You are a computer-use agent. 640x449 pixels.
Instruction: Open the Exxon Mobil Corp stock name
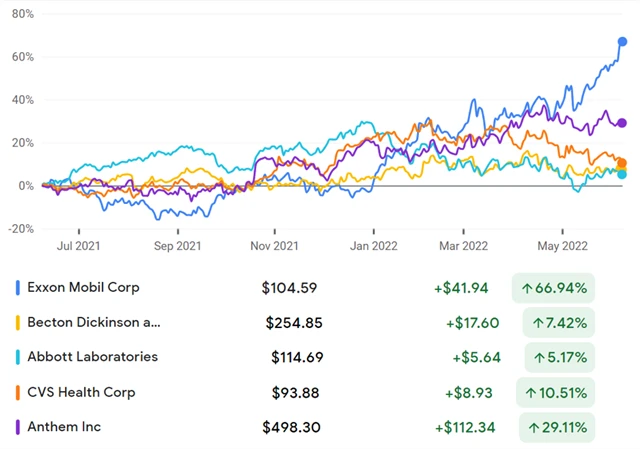click(83, 288)
